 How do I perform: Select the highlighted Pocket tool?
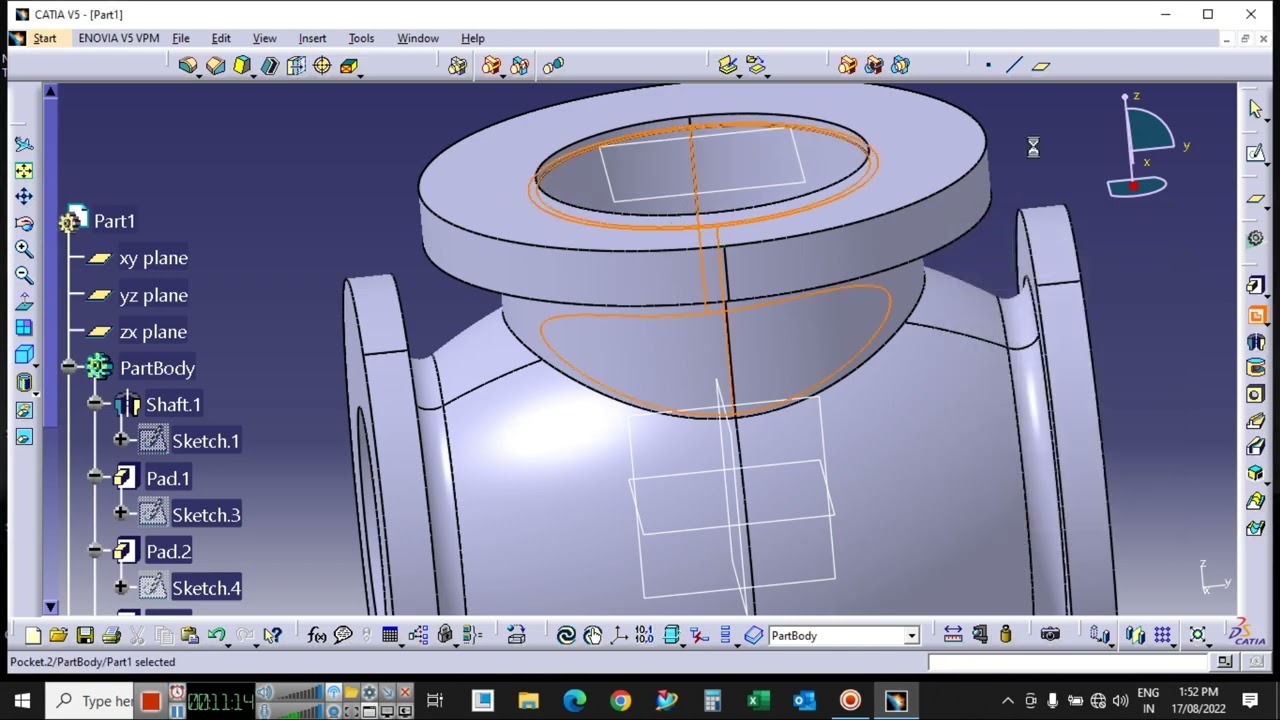[1256, 315]
